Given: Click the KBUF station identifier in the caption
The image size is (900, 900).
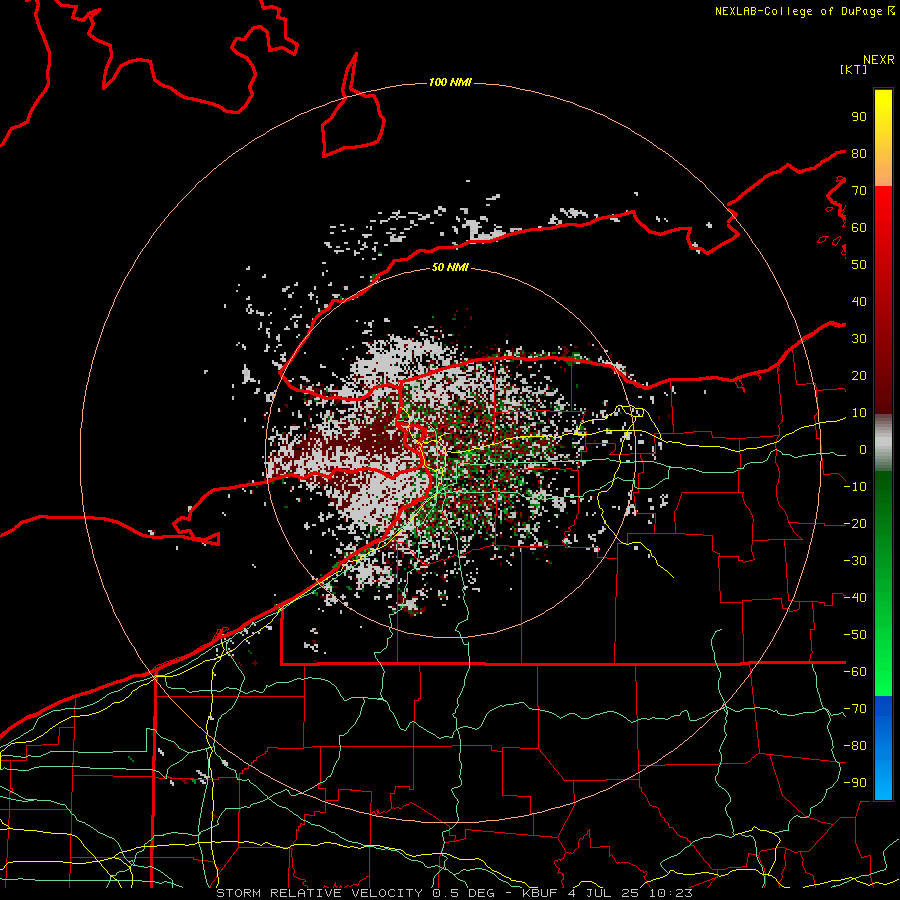Looking at the screenshot, I should coord(540,893).
